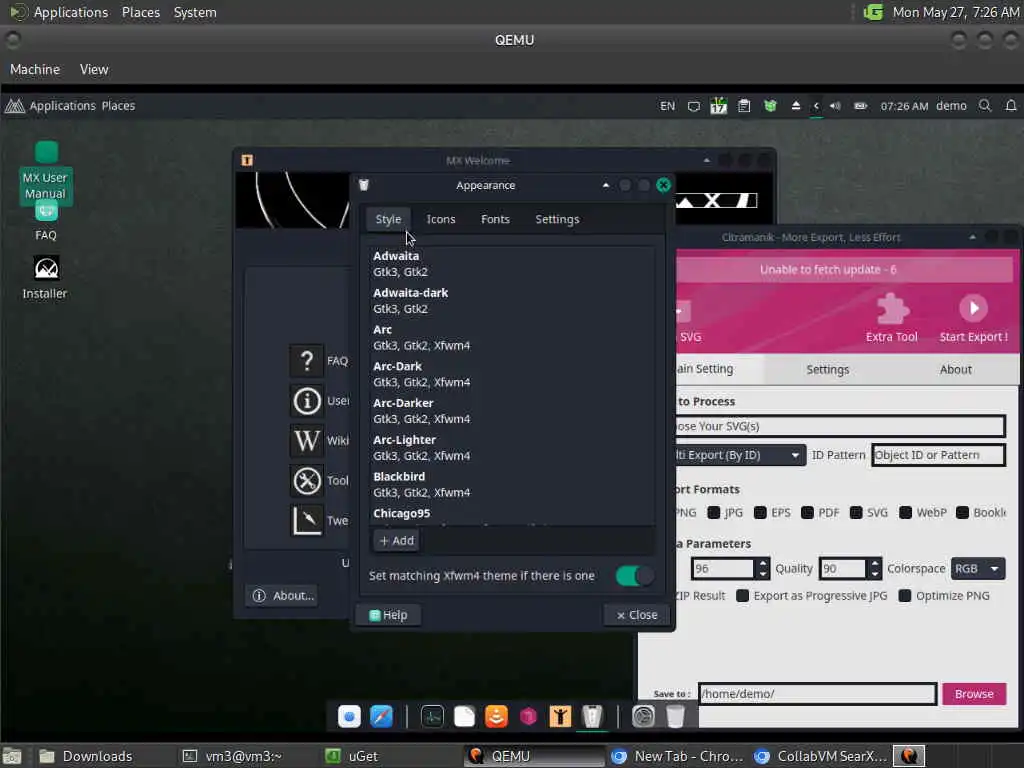
Task: Open the FAQ desktop shortcut icon
Action: 46,211
